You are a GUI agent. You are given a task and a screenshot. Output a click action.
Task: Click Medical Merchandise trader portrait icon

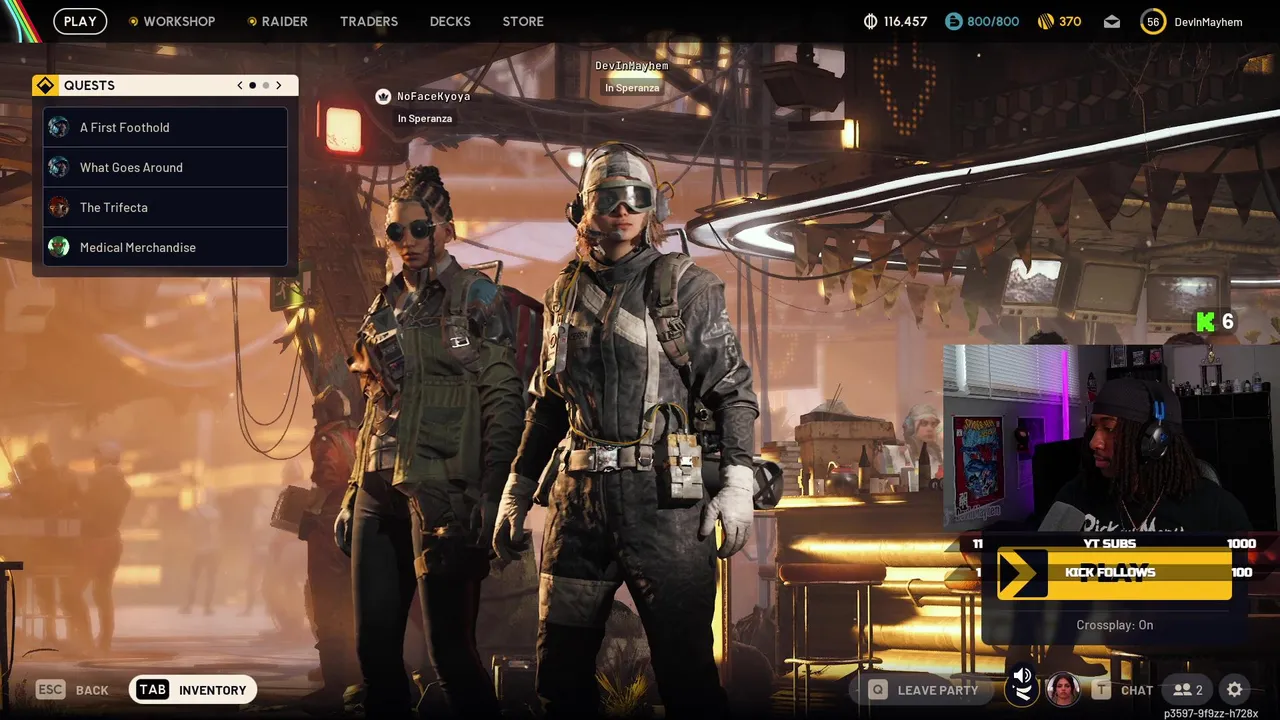coord(59,247)
